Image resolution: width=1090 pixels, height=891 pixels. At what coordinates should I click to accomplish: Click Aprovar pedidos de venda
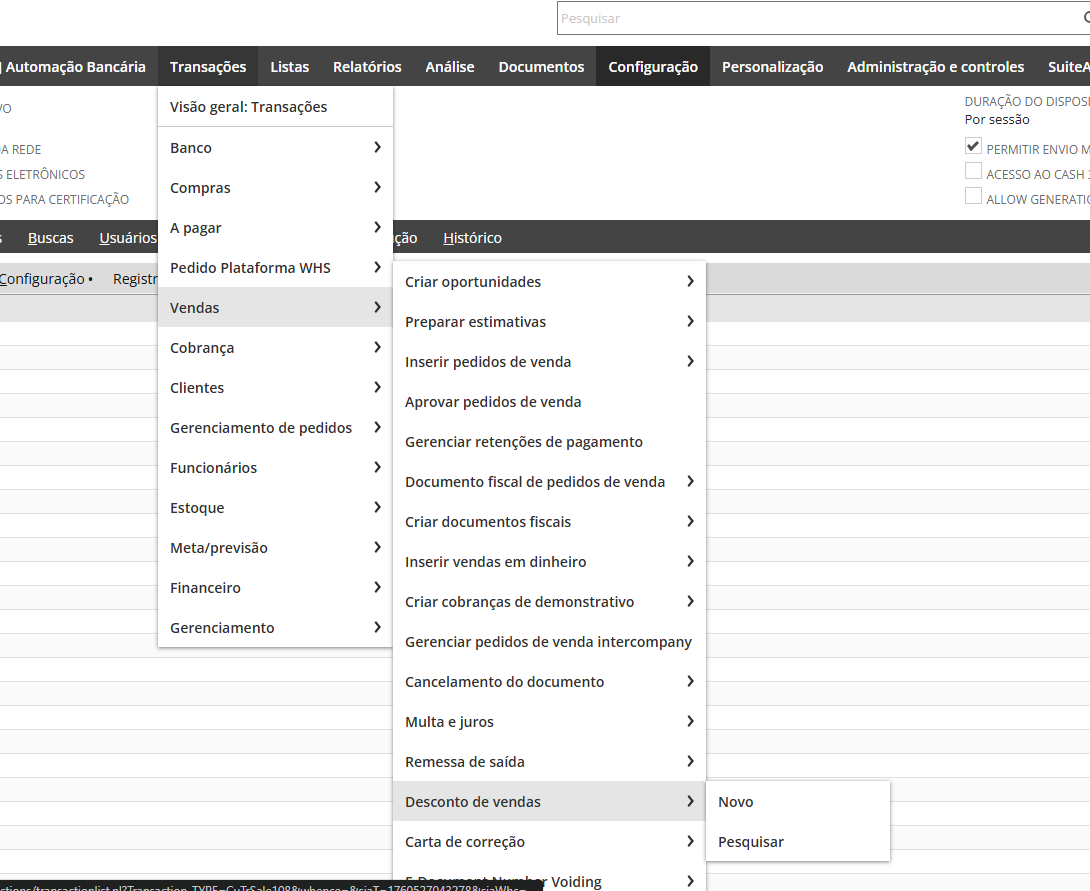click(493, 402)
